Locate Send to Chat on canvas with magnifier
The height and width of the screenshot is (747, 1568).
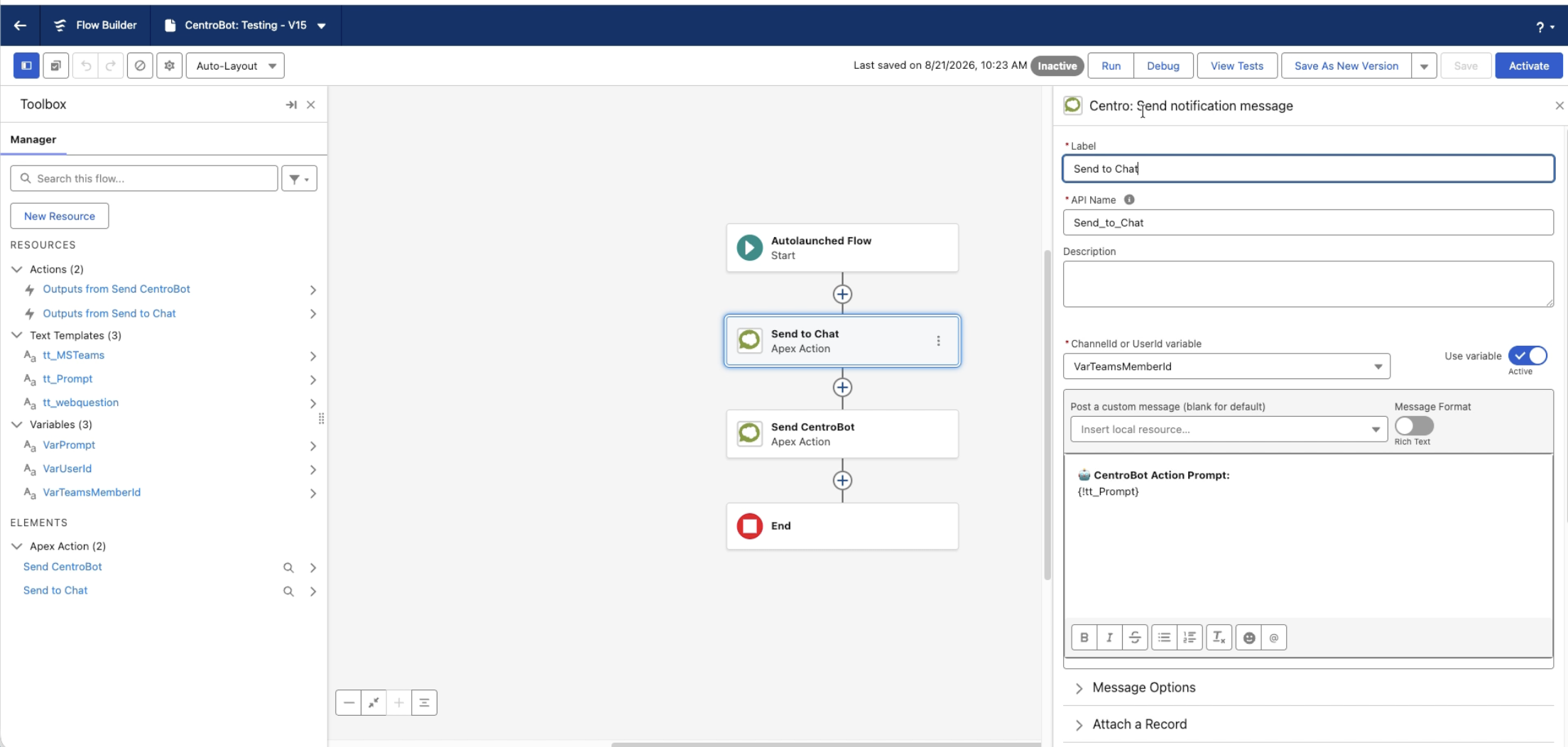(x=288, y=591)
